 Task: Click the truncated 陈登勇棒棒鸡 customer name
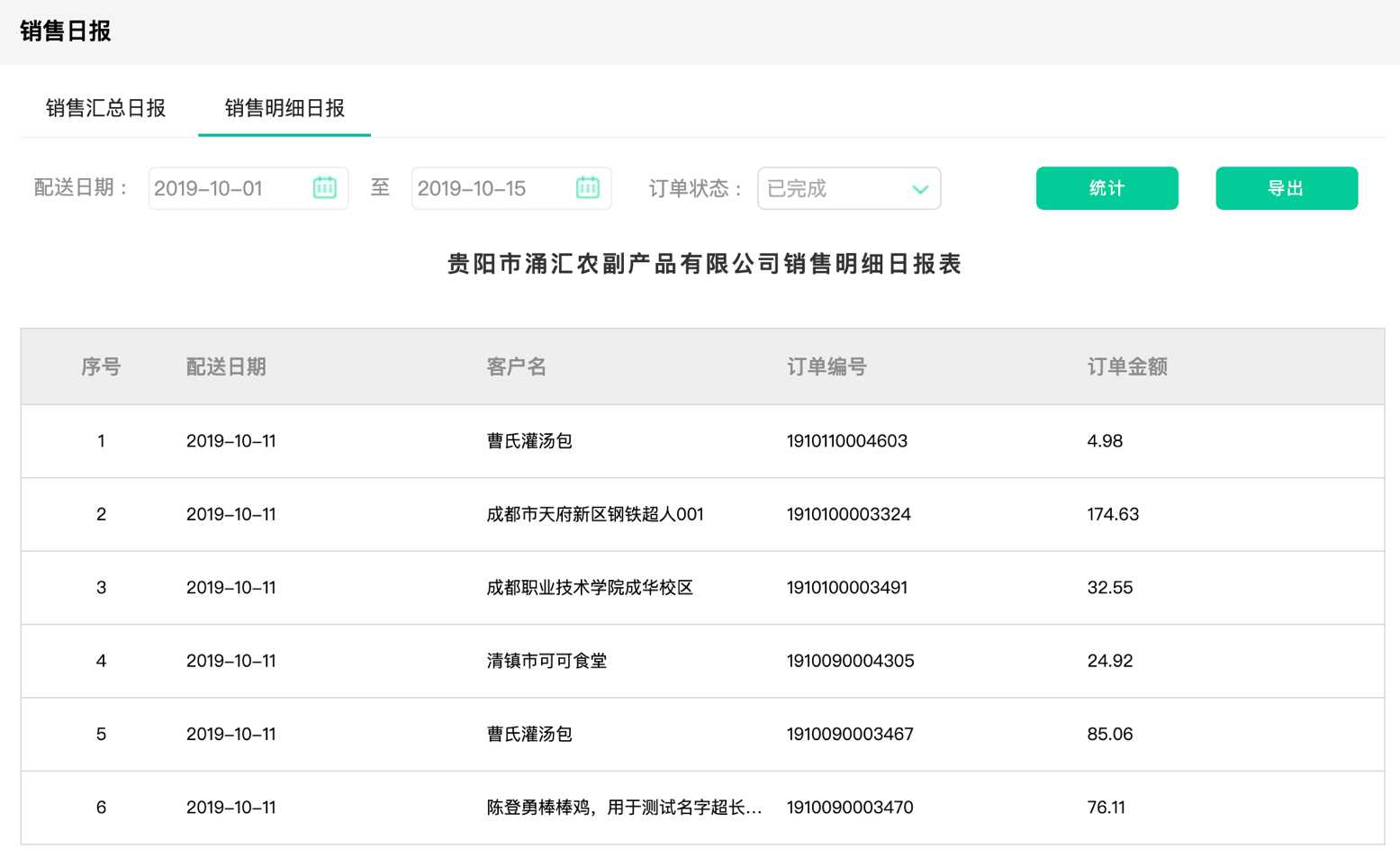click(x=623, y=808)
